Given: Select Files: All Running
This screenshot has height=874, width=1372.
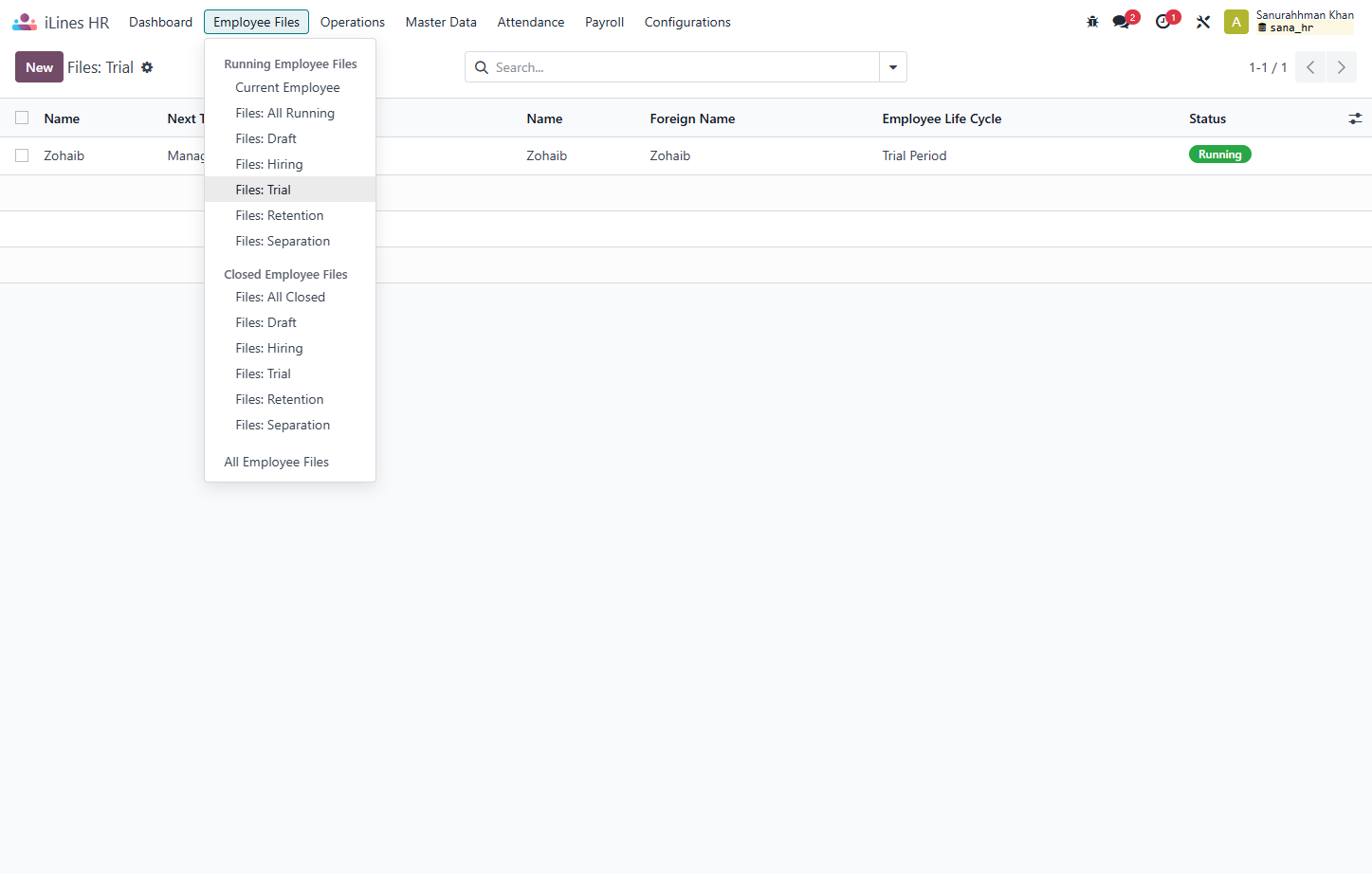Looking at the screenshot, I should pos(290,113).
